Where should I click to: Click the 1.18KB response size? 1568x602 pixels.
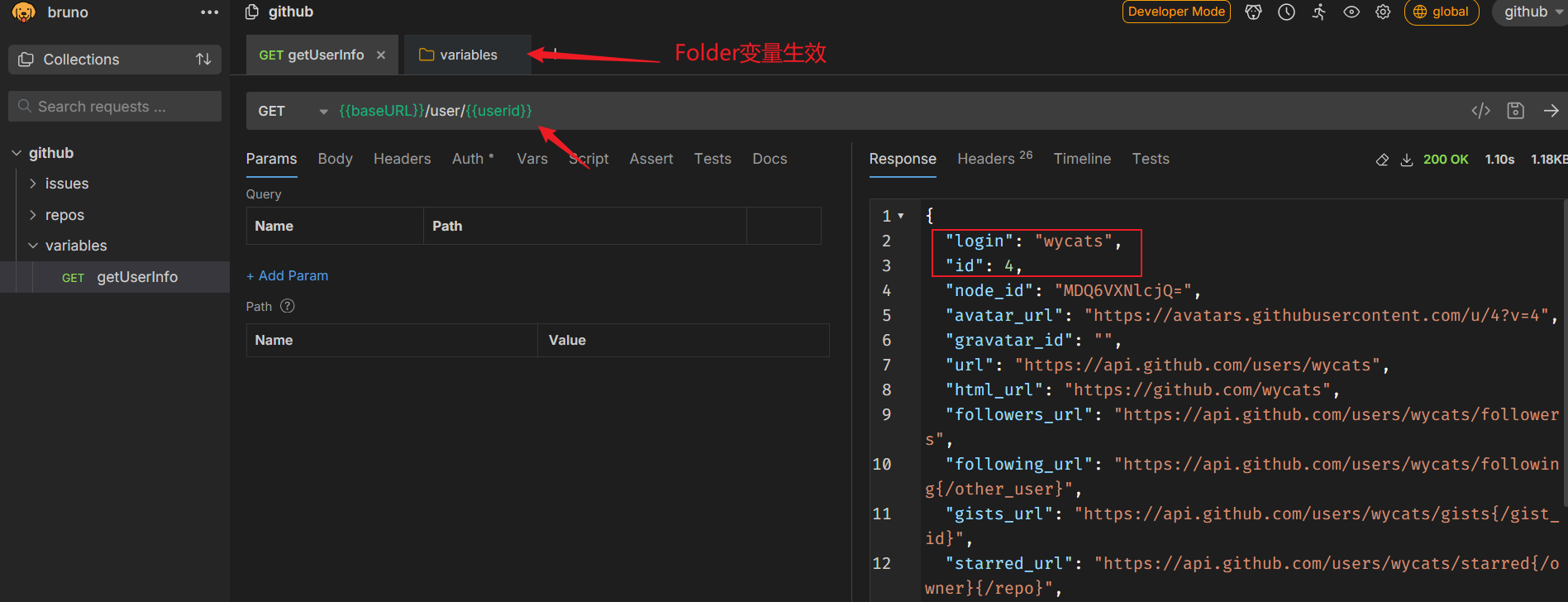click(1549, 160)
